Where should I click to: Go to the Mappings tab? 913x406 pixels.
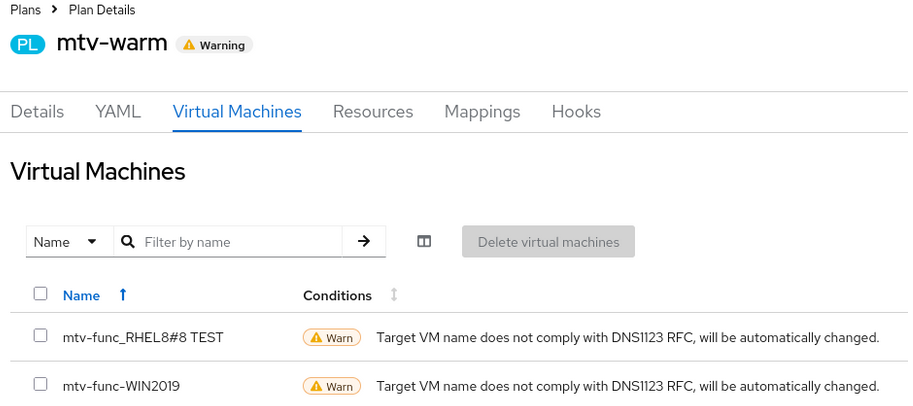point(482,111)
